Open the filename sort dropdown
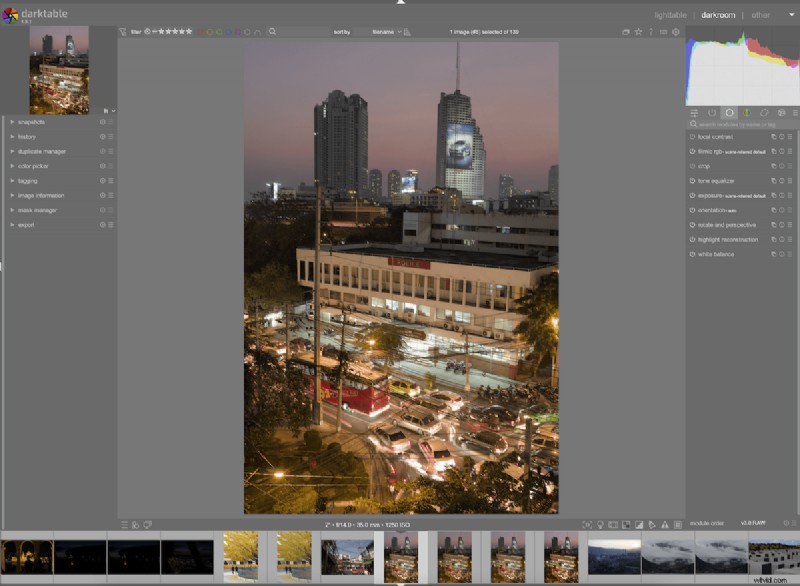800x586 pixels. pos(384,32)
